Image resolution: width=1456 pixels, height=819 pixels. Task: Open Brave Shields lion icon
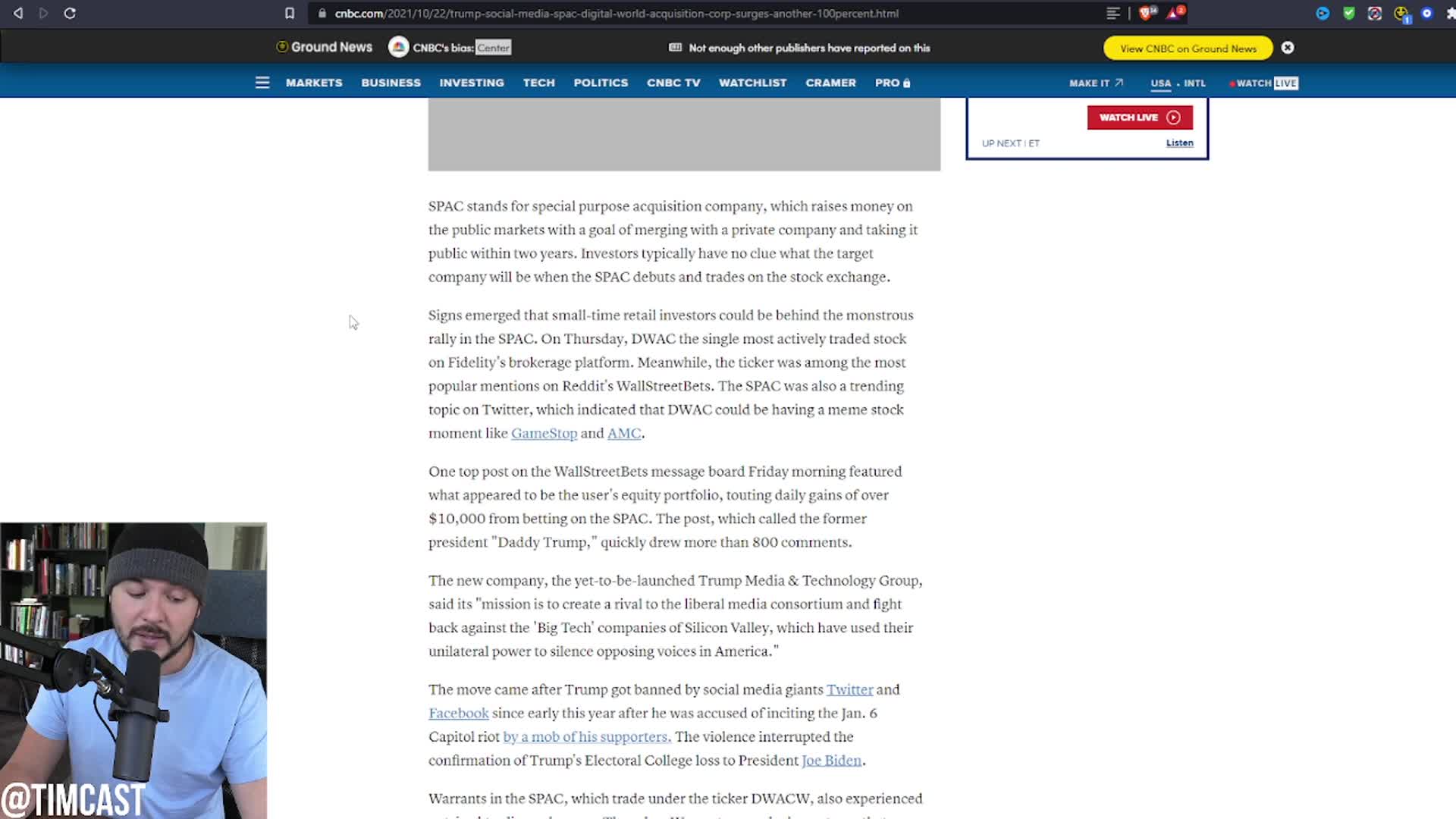click(x=1146, y=13)
